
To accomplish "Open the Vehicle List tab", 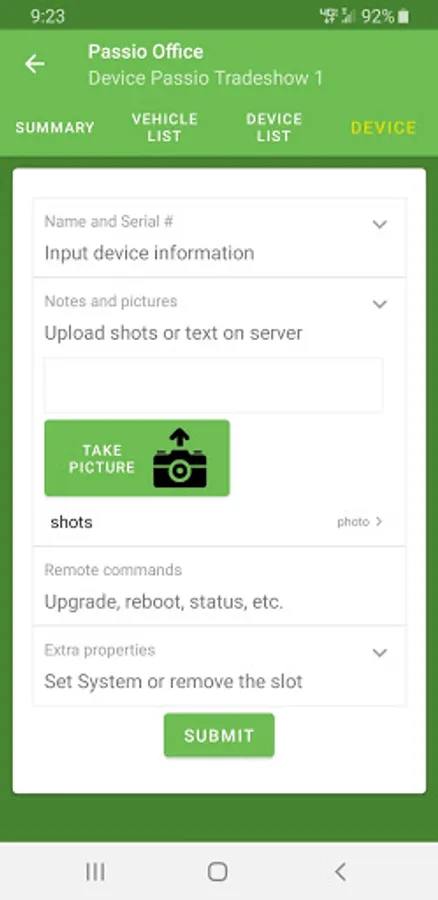I will coord(165,127).
